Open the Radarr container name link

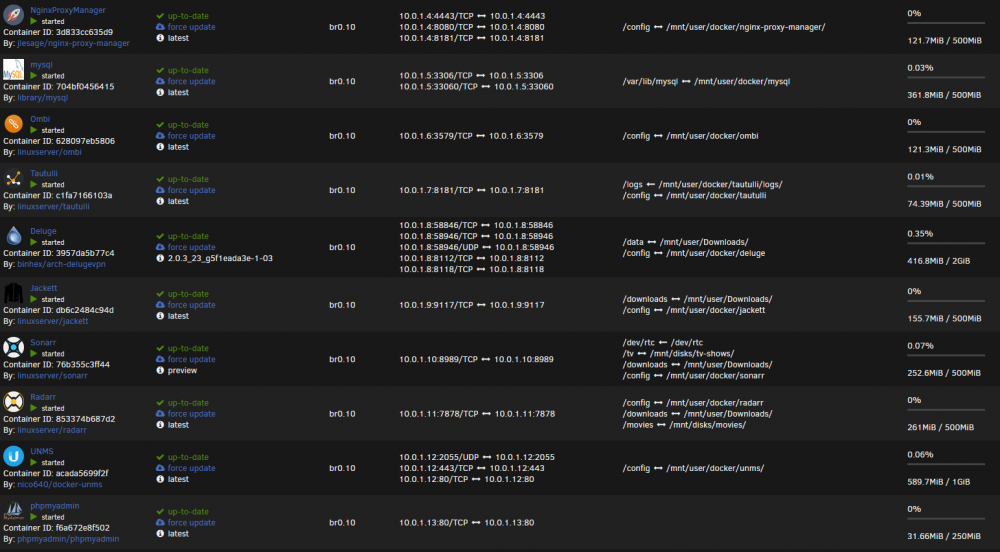click(x=43, y=397)
